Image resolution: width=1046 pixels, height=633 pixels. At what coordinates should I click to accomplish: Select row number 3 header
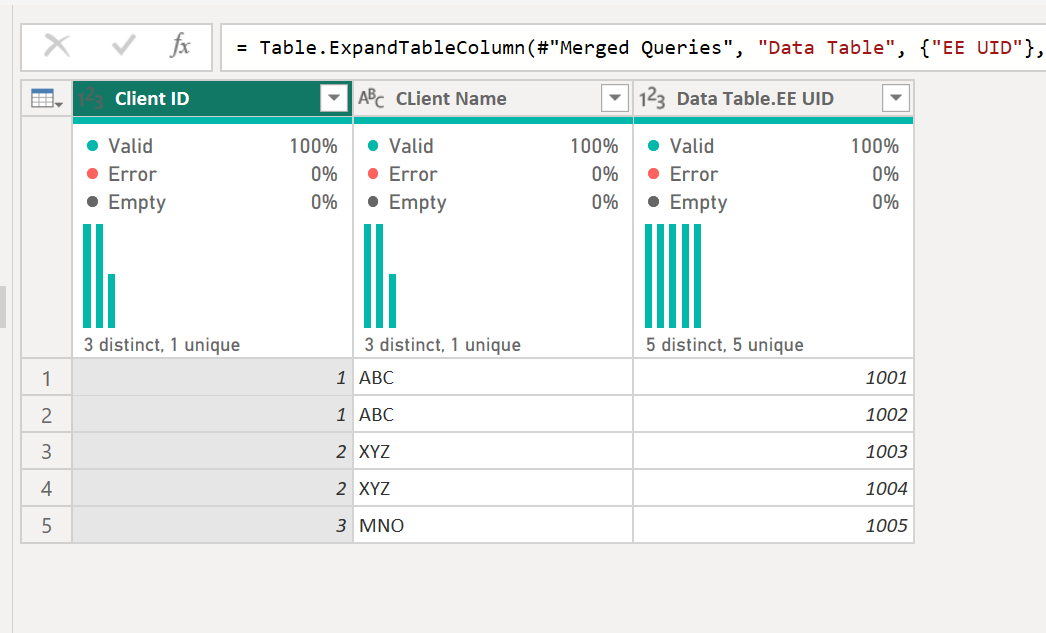(x=47, y=452)
